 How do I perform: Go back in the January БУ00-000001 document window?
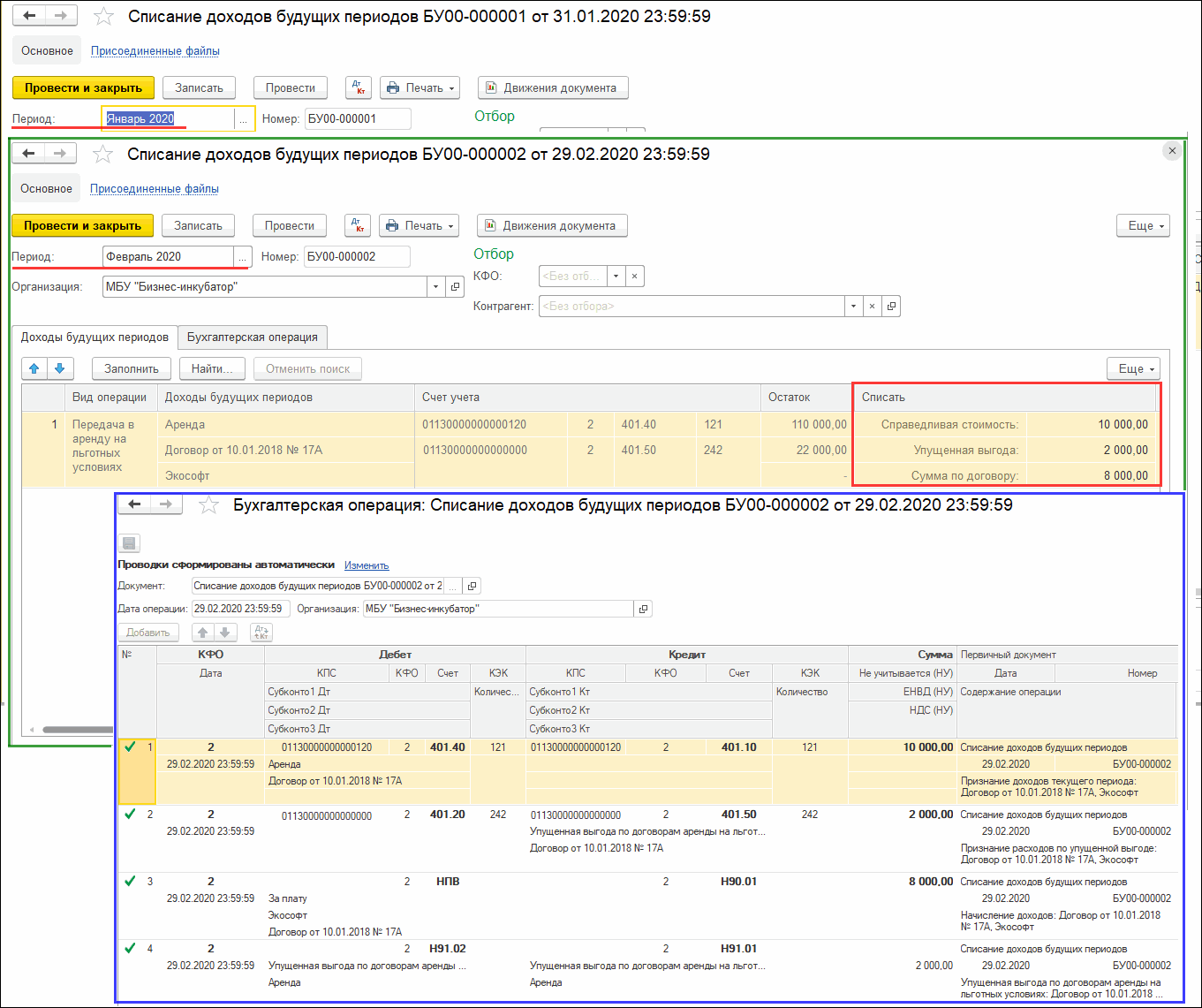[x=29, y=16]
